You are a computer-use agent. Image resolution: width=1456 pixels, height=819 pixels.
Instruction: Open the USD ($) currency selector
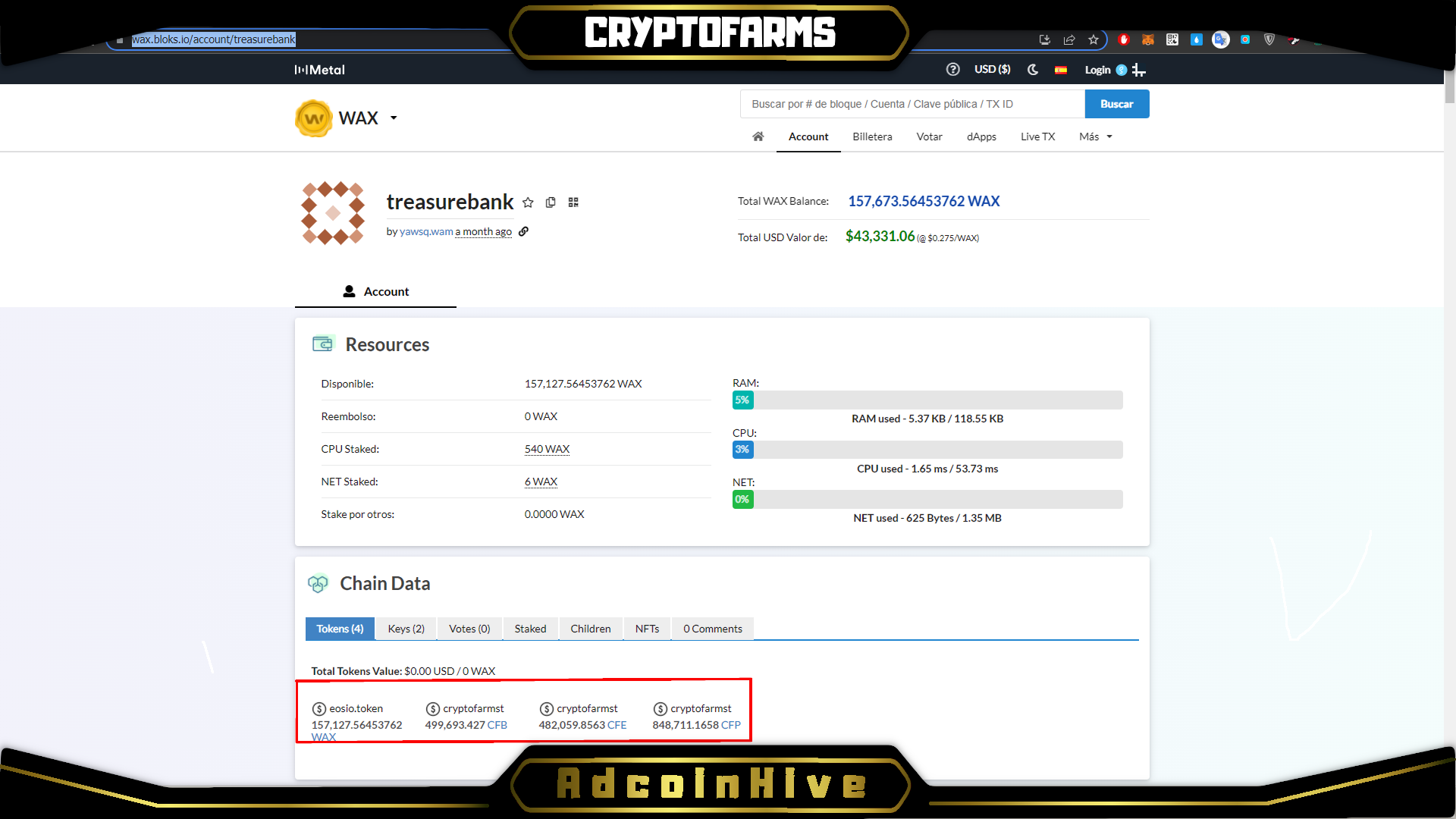pyautogui.click(x=992, y=69)
